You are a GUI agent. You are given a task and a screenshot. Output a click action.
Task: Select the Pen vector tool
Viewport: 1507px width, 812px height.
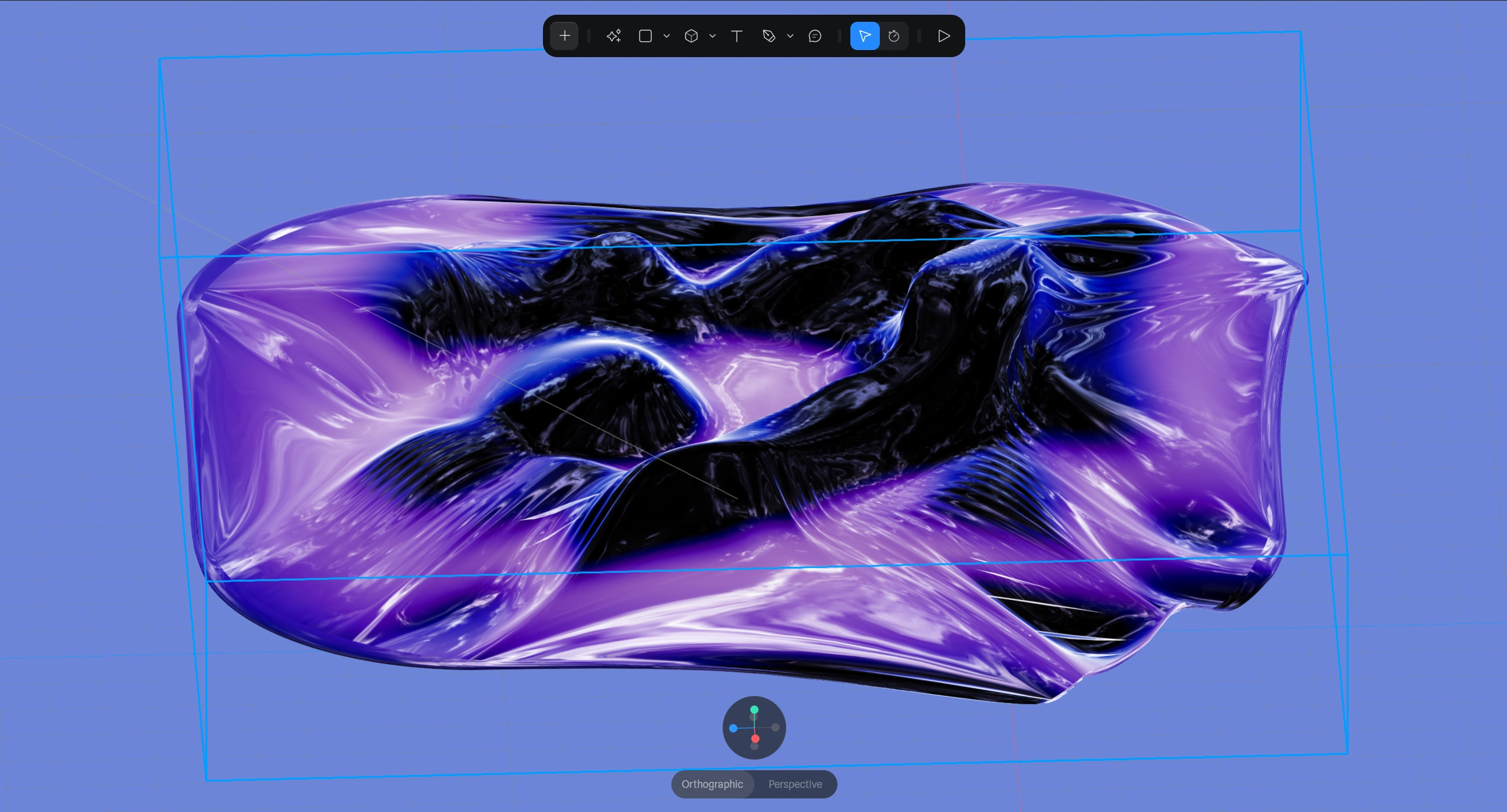(x=769, y=36)
